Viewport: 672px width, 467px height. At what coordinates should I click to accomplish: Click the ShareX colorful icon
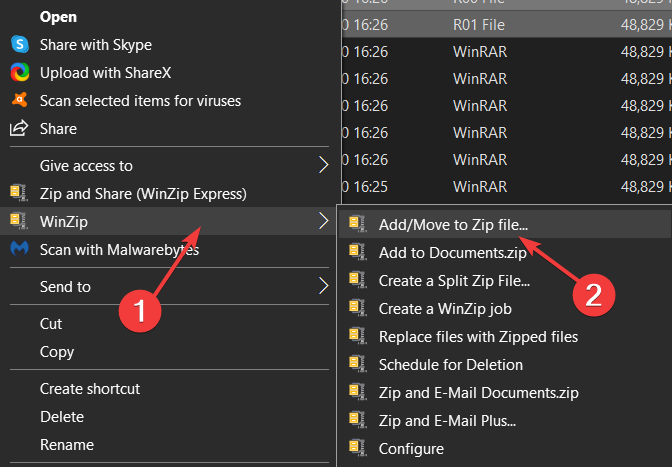tap(20, 72)
